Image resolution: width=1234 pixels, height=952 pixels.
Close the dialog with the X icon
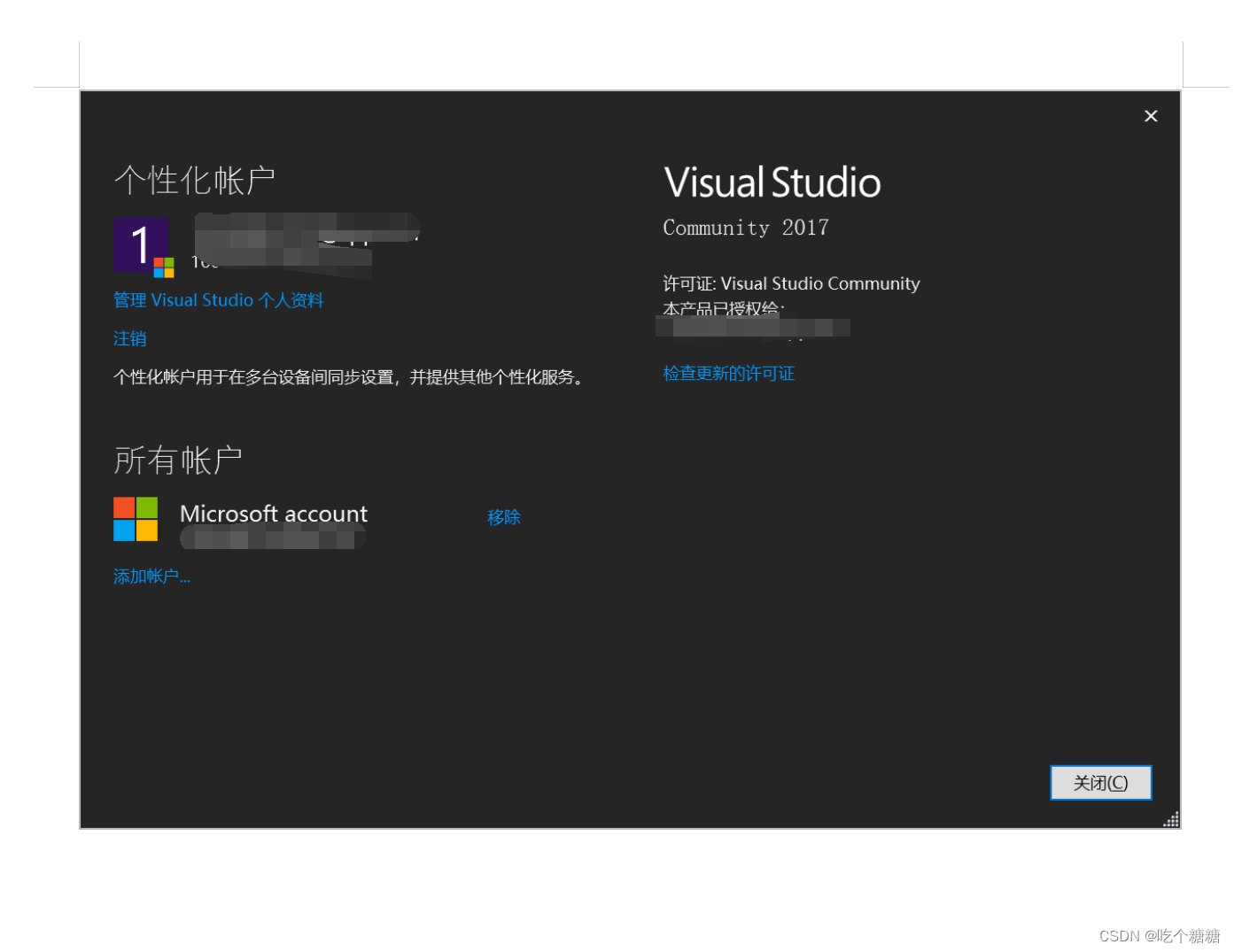pos(1151,116)
